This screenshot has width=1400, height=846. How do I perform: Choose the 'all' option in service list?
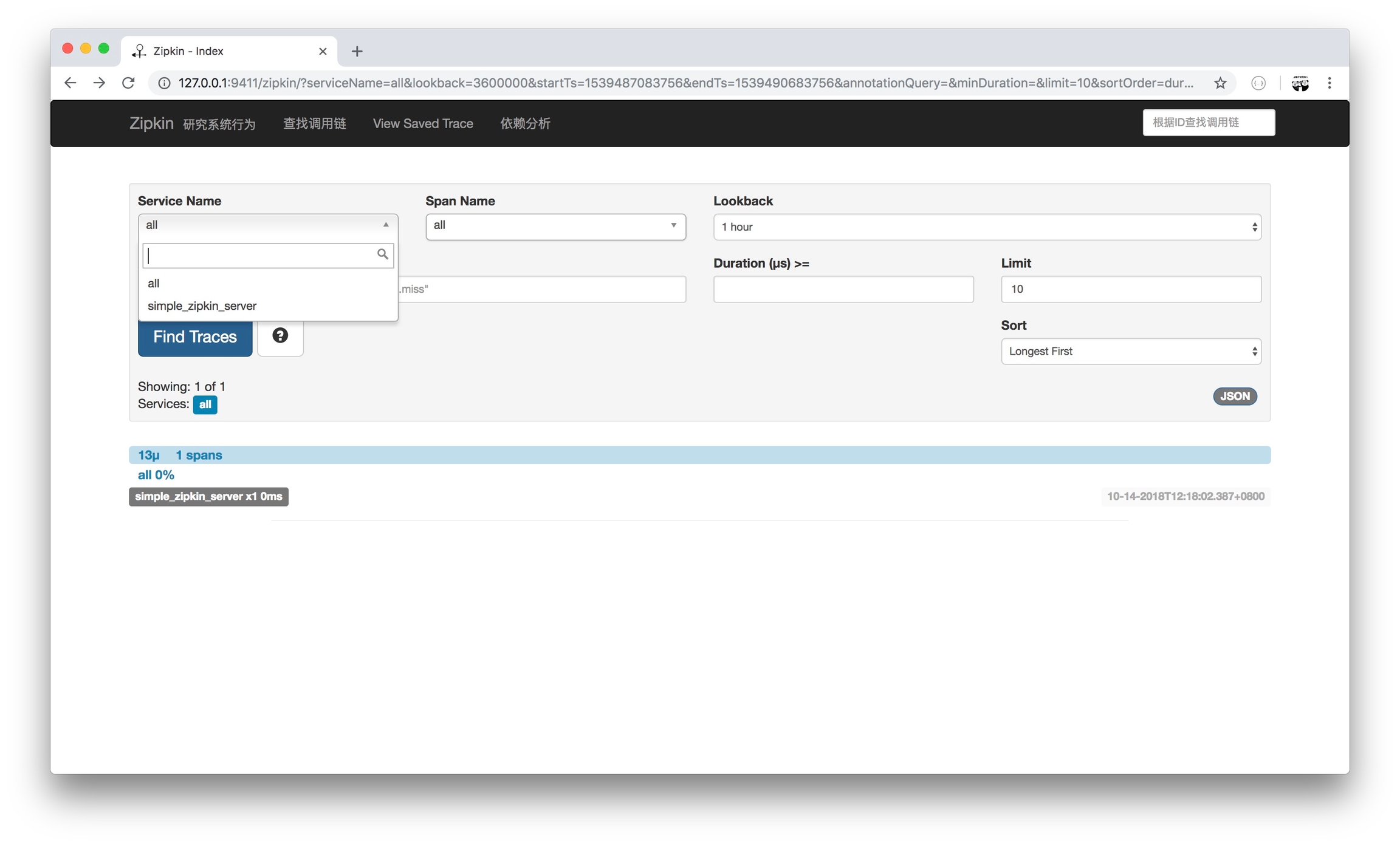[154, 283]
